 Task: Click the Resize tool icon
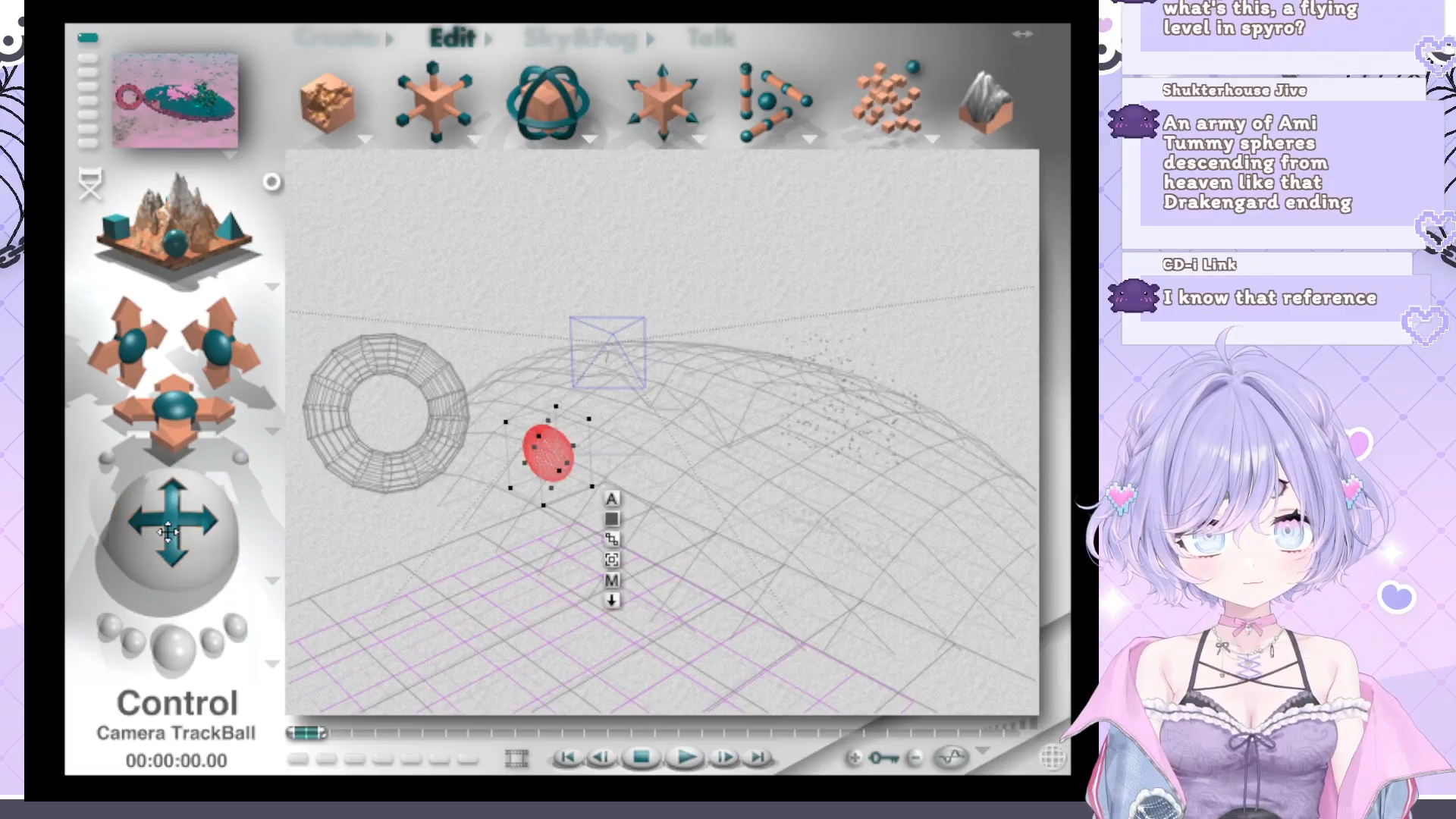433,102
